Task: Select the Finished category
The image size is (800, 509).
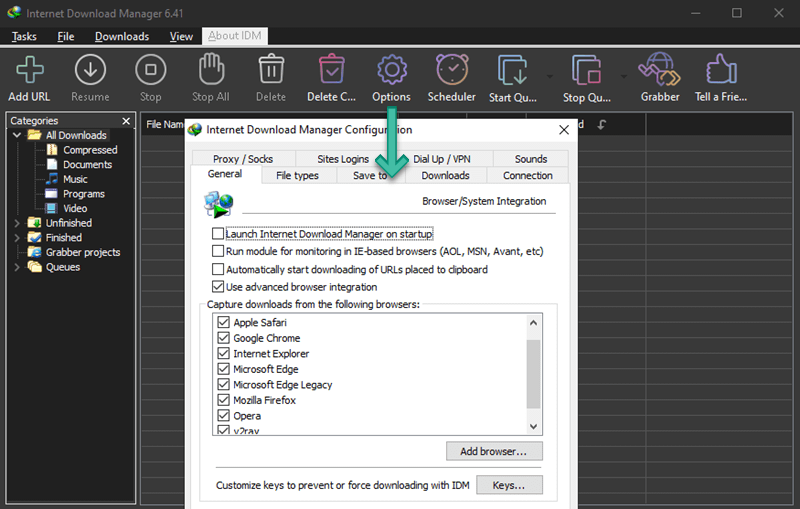Action: (63, 238)
